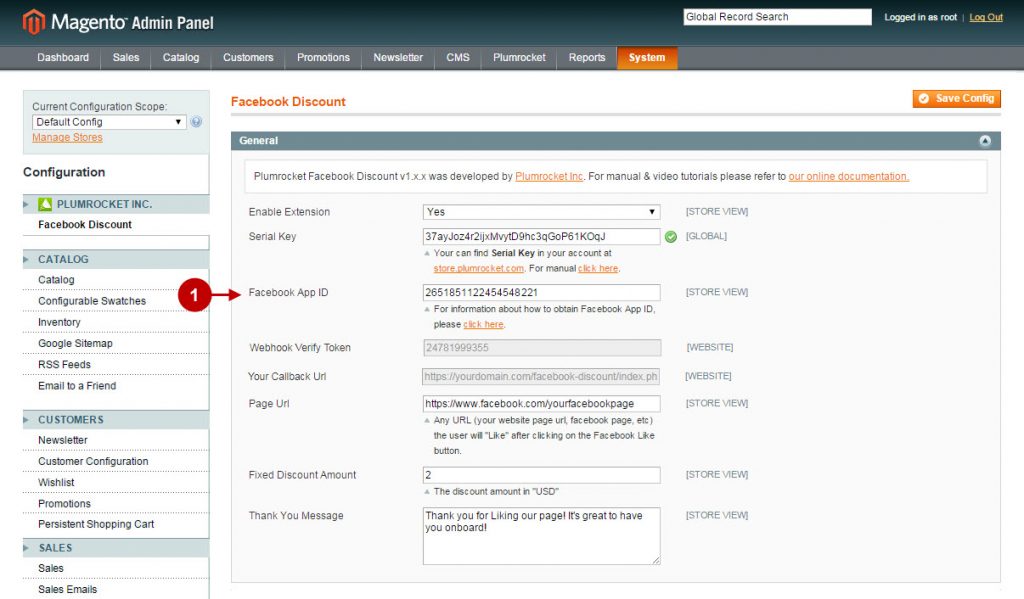This screenshot has height=599, width=1024.
Task: Follow the Plumrocket Inc link in notice
Action: click(549, 176)
